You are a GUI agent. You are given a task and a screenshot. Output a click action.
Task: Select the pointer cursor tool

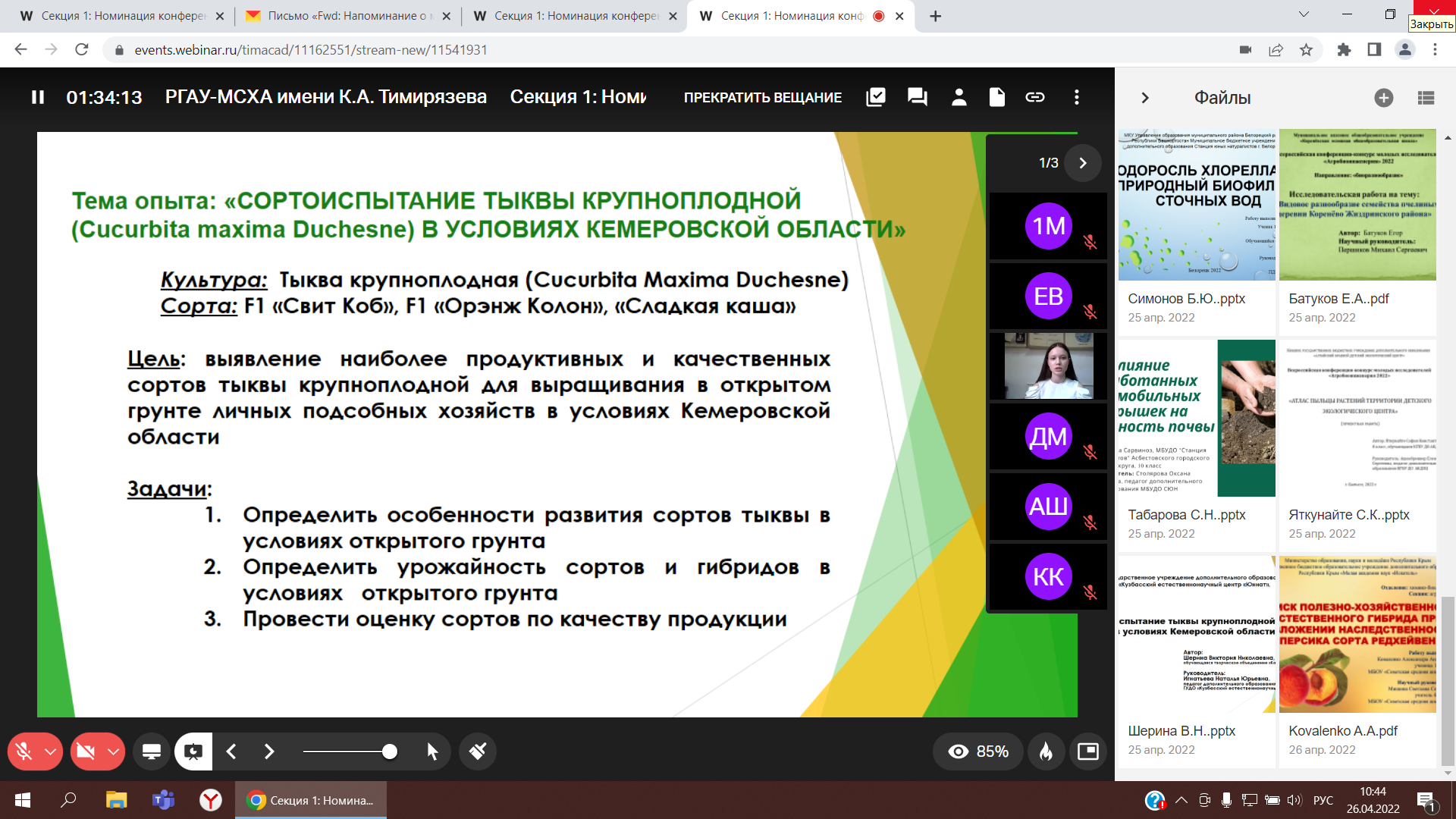click(432, 752)
